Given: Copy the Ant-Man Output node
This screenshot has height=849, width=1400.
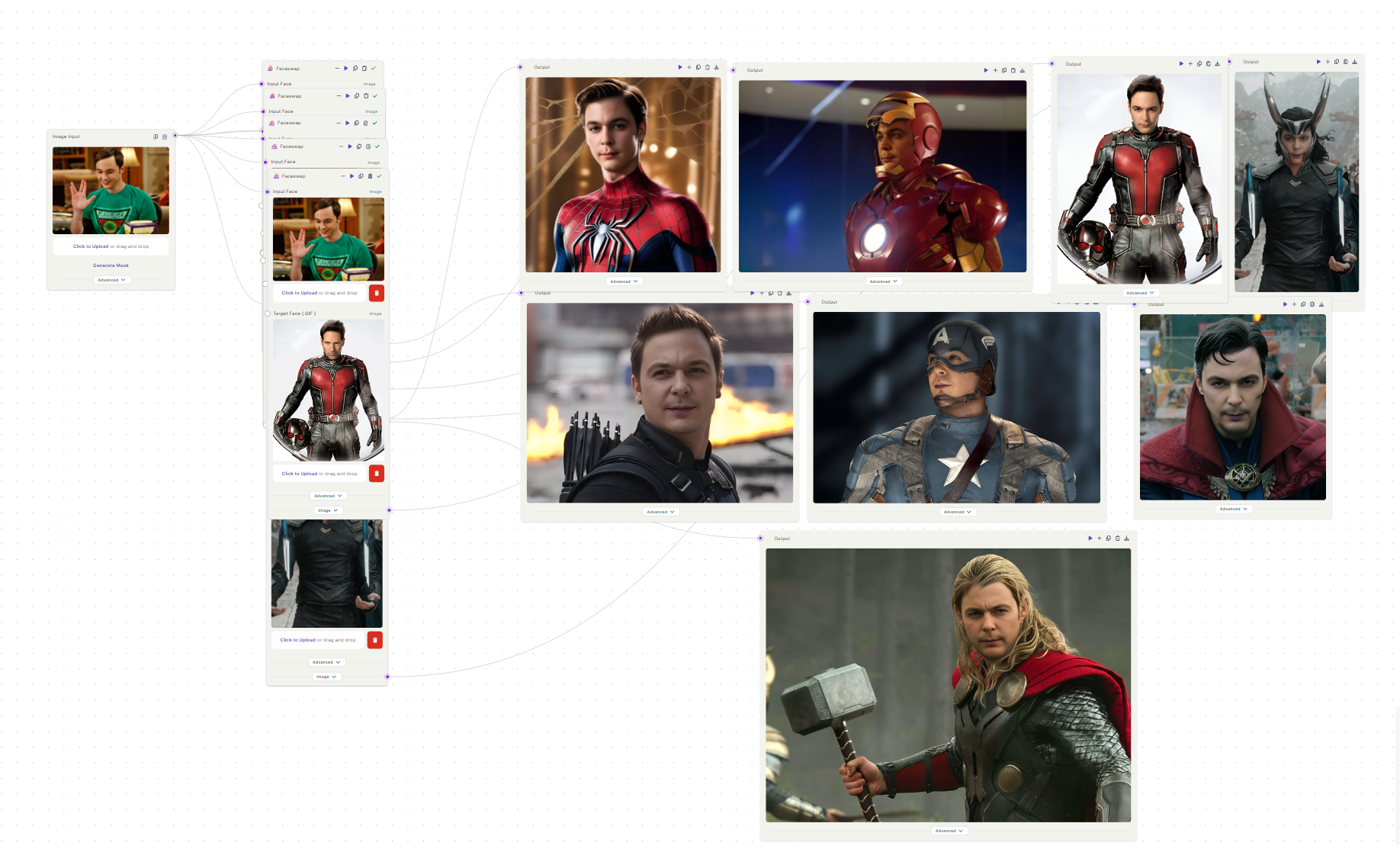Looking at the screenshot, I should click(x=1199, y=64).
